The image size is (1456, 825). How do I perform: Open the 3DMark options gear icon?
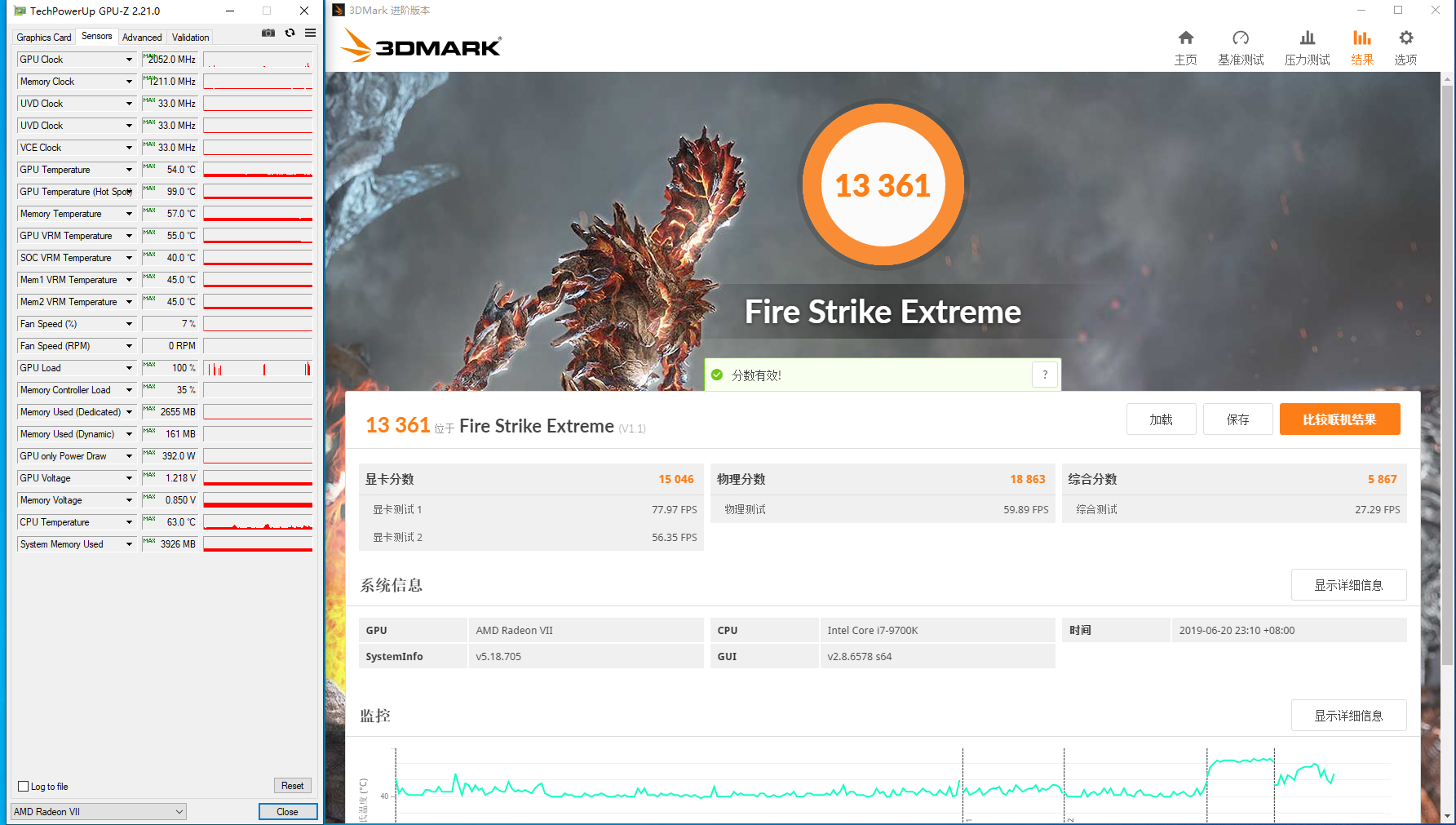1405,38
